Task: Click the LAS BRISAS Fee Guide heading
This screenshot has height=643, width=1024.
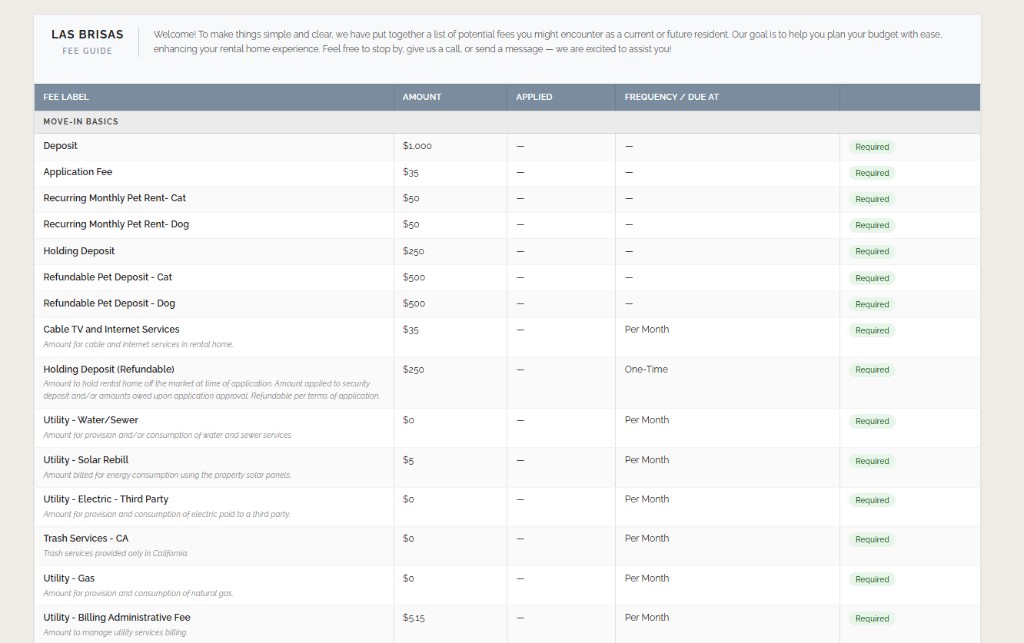Action: click(x=87, y=41)
